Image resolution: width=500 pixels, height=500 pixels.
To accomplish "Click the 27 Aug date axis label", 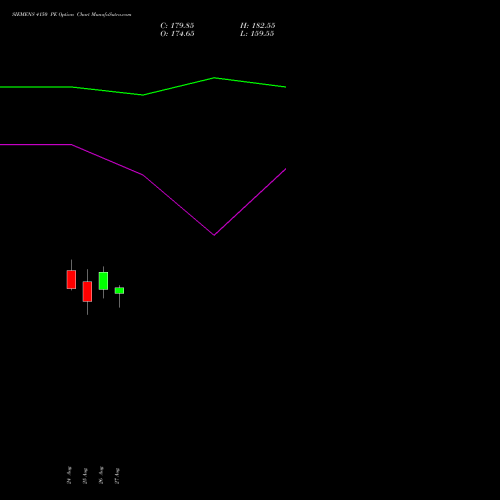I will click(117, 476).
